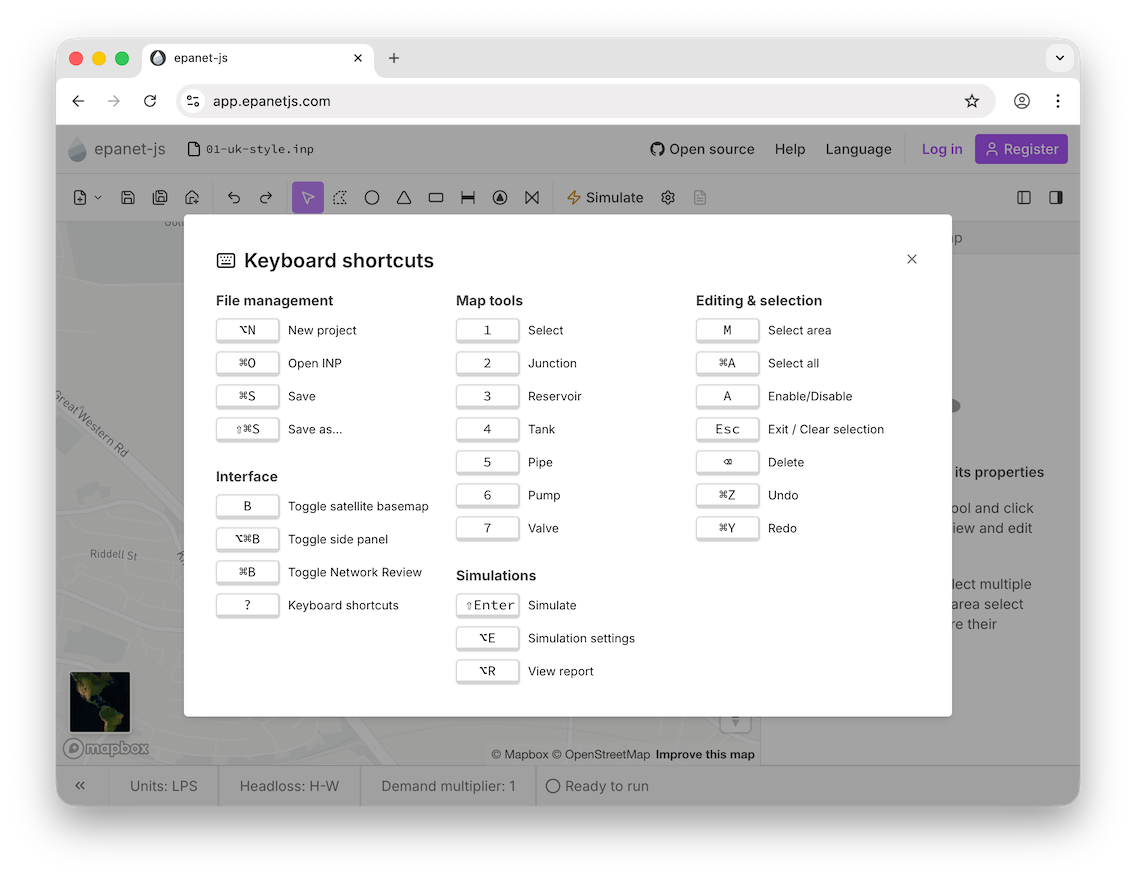The height and width of the screenshot is (880, 1136).
Task: Open the Language menu
Action: point(858,149)
